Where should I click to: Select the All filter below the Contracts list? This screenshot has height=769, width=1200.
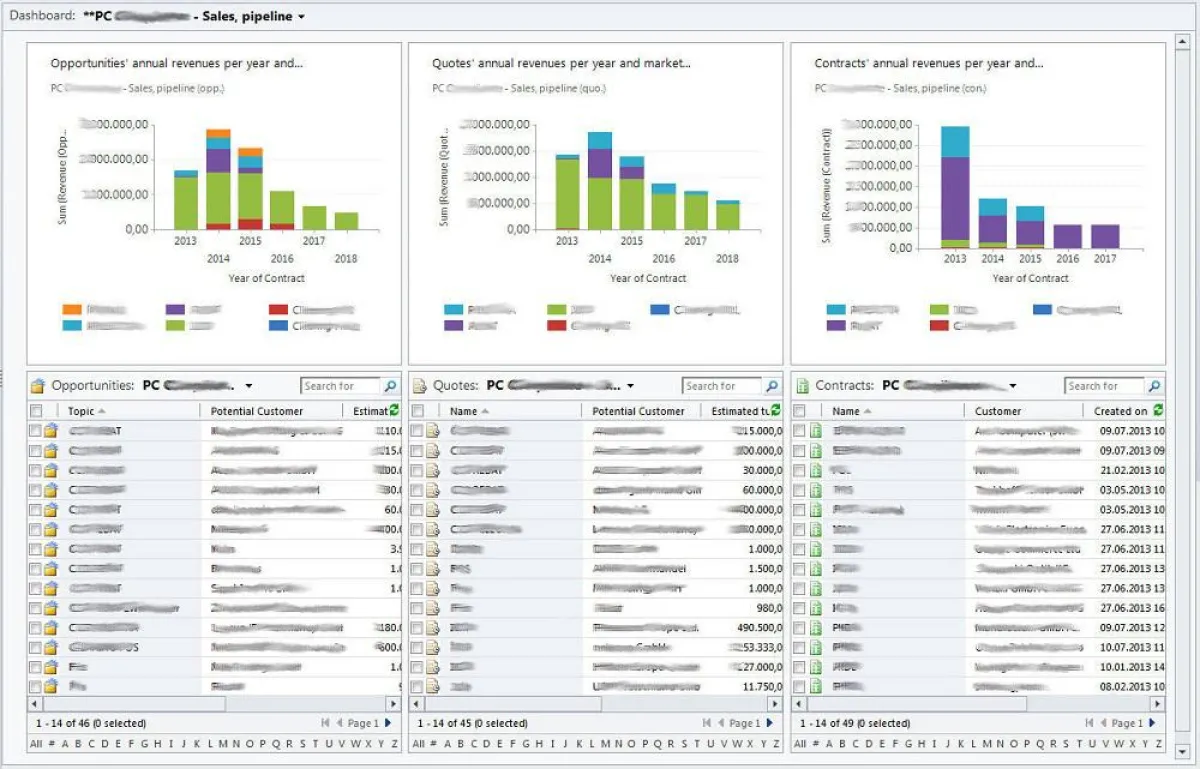798,744
